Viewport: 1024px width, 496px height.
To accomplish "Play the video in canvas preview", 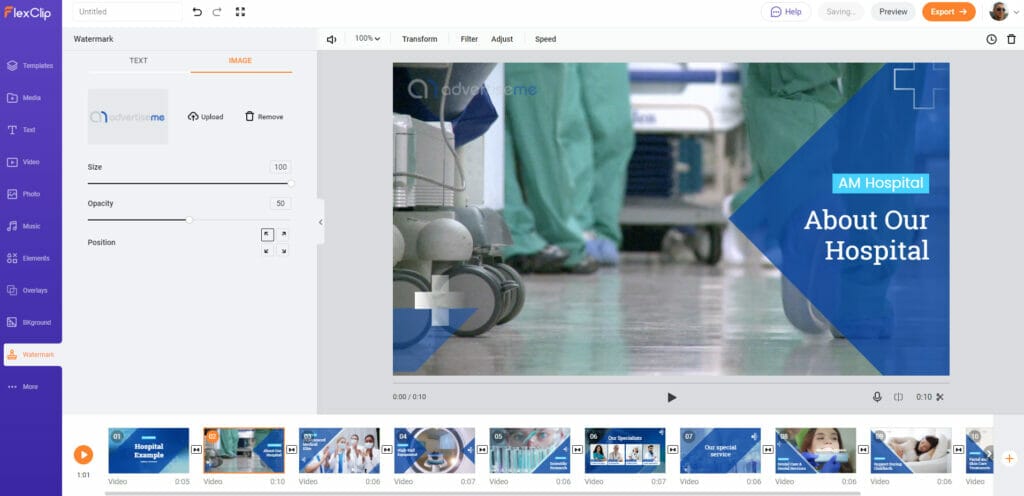I will 671,397.
